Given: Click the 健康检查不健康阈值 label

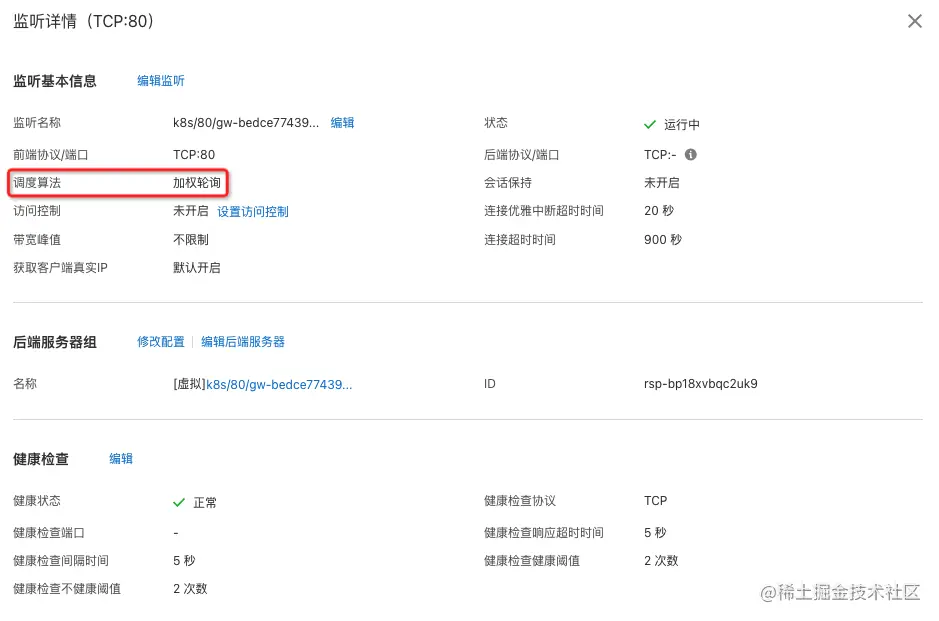Looking at the screenshot, I should (x=66, y=589).
